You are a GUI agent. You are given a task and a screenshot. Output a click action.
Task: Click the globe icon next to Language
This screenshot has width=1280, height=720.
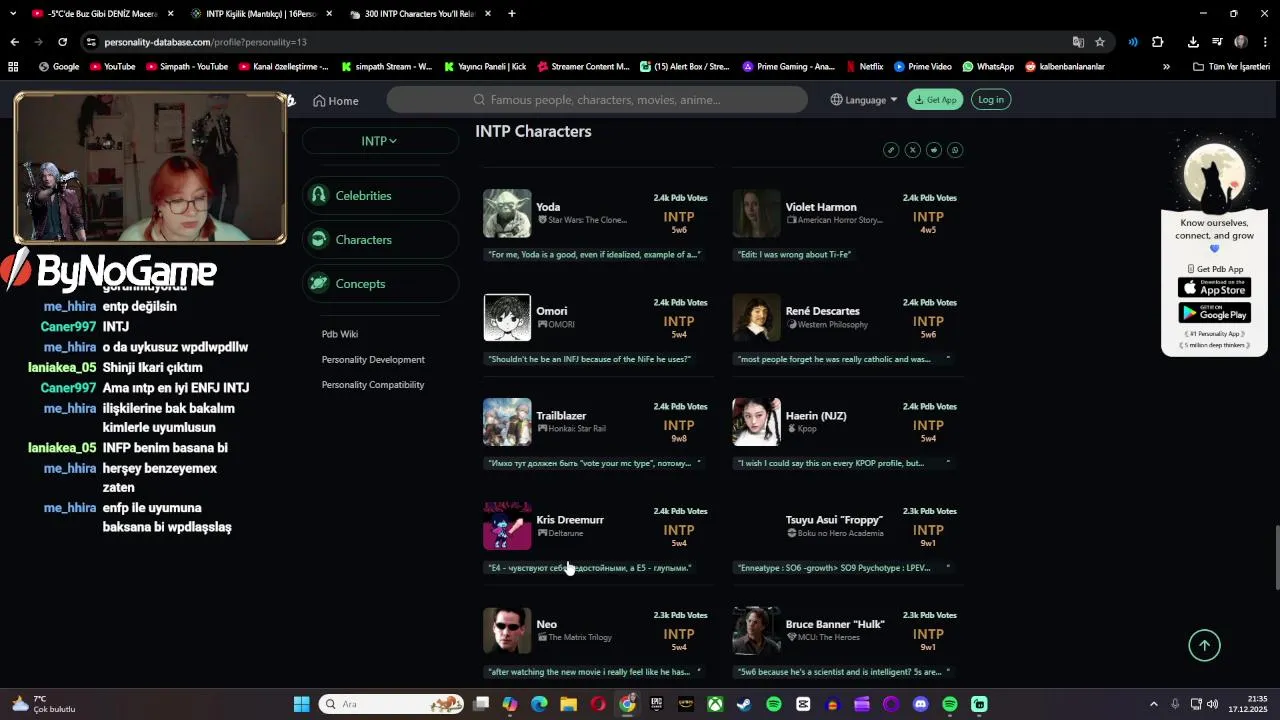[836, 100]
